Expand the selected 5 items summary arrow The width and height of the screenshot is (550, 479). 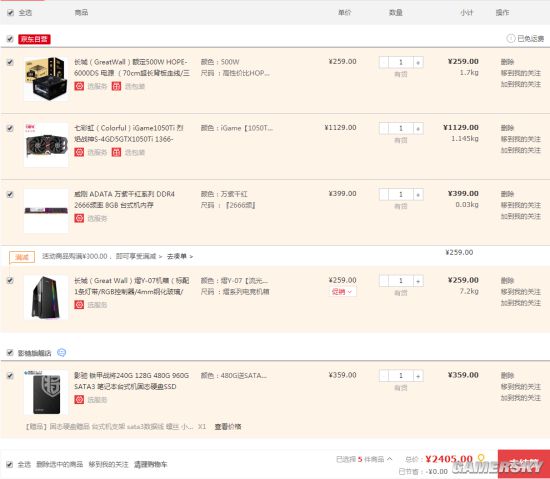tap(389, 459)
